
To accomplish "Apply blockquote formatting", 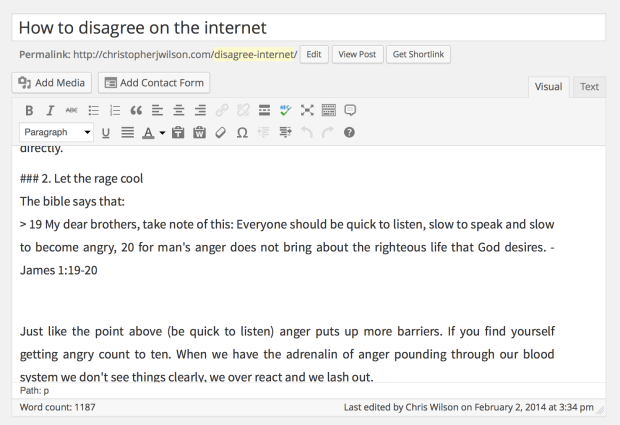I will pos(136,110).
